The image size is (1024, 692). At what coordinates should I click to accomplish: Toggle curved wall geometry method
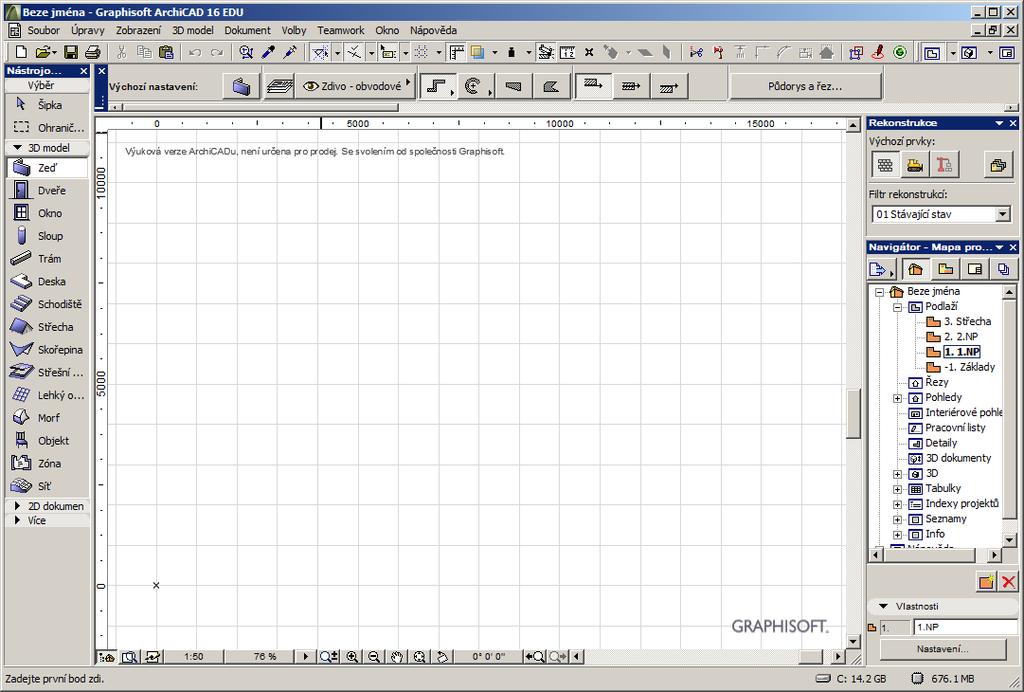coord(474,86)
